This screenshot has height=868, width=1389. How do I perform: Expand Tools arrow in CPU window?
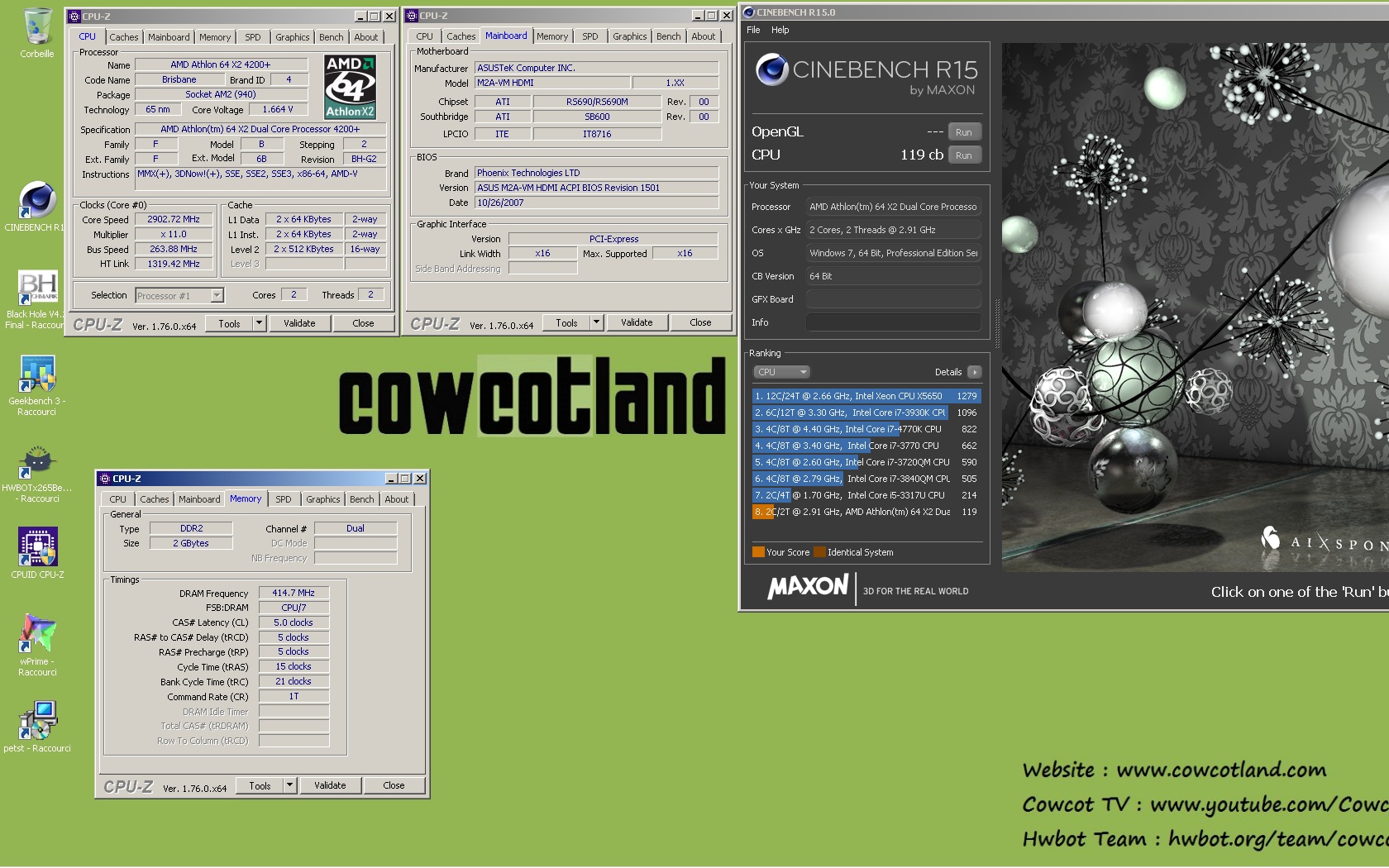click(x=260, y=323)
